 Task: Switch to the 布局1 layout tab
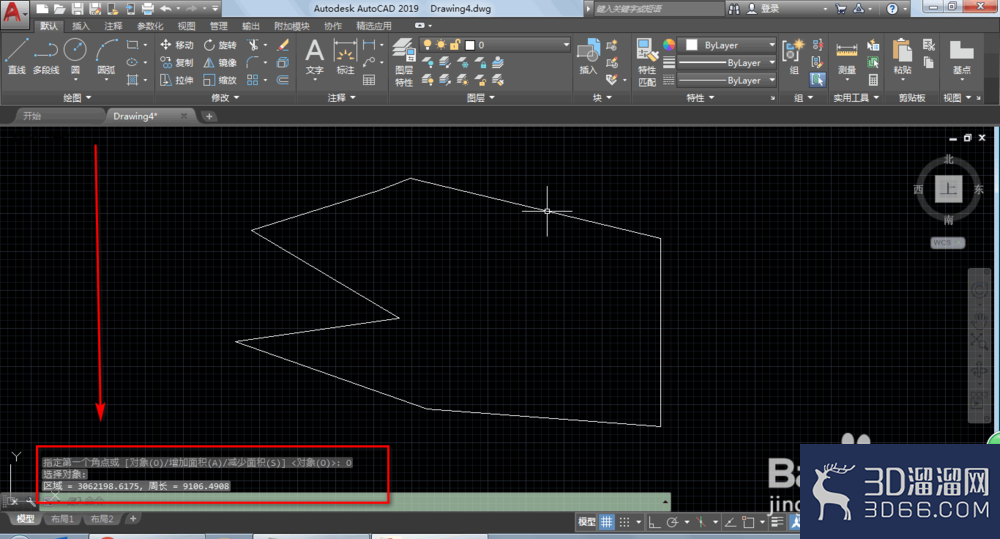pyautogui.click(x=62, y=519)
